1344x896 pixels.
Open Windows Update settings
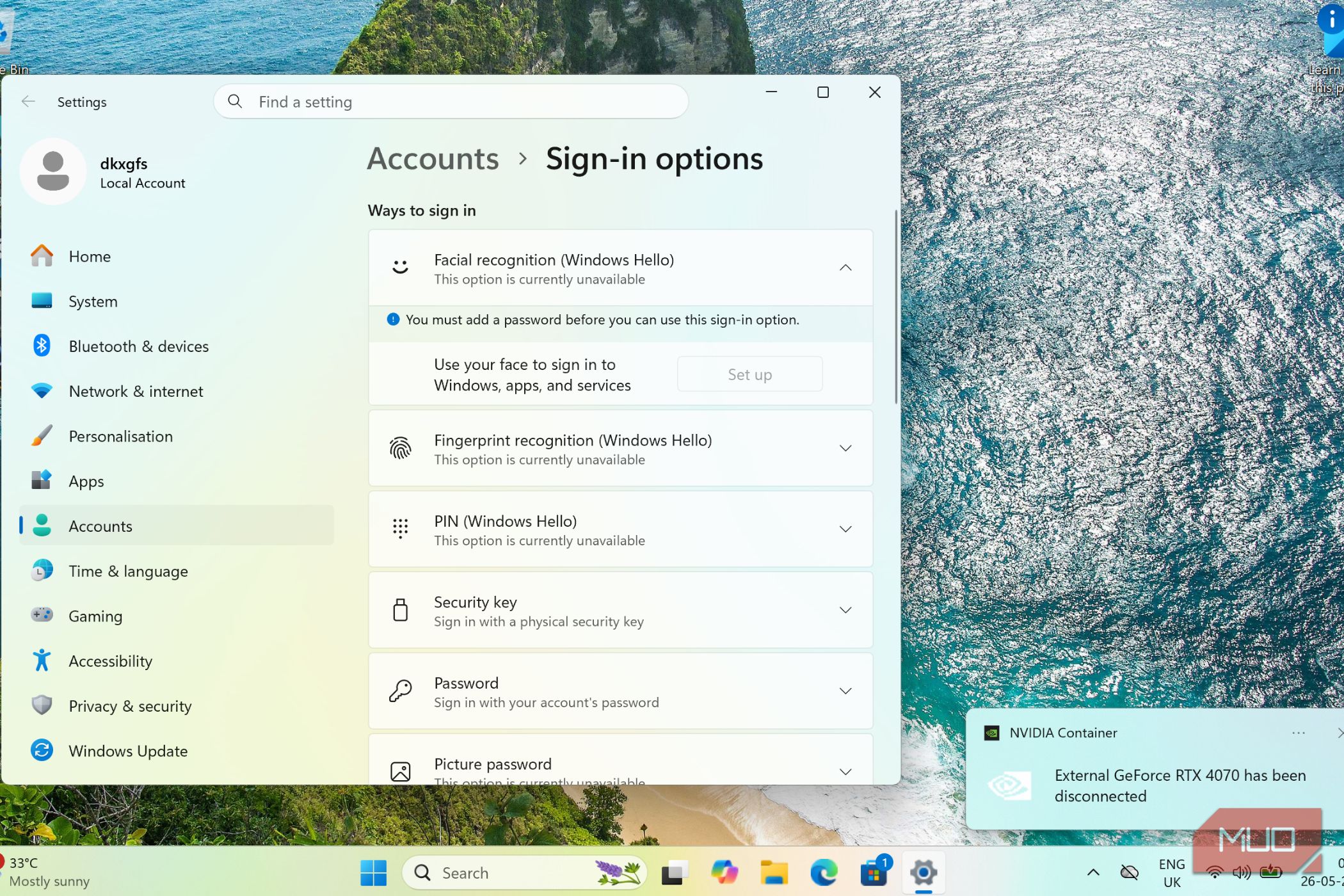click(177, 751)
